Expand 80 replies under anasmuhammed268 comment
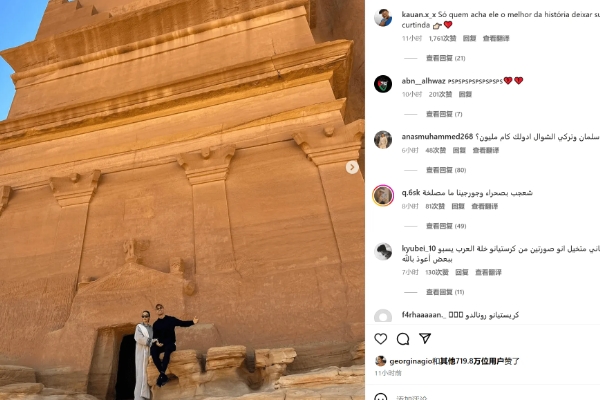 (446, 170)
